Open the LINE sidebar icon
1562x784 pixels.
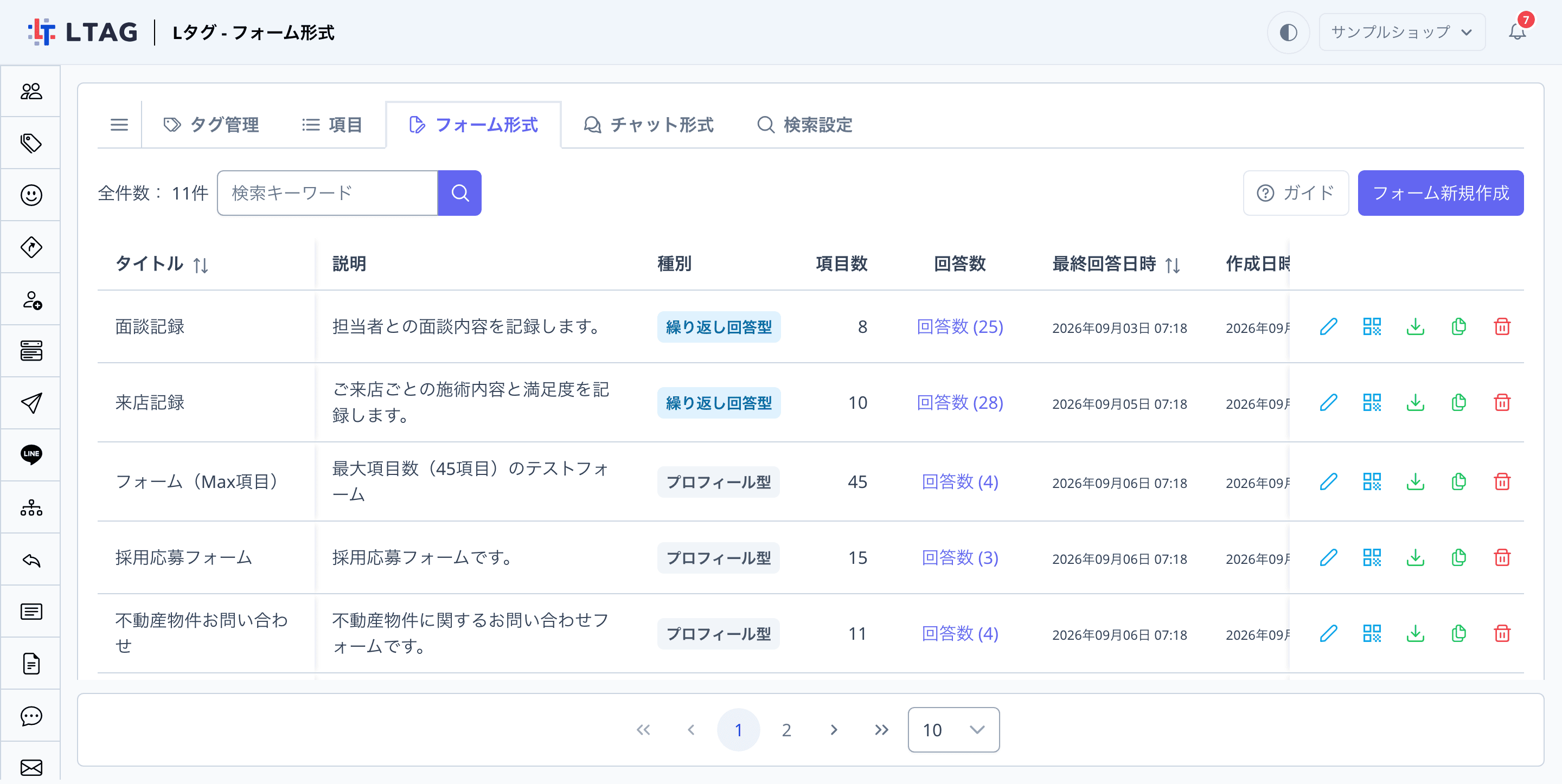(x=31, y=455)
